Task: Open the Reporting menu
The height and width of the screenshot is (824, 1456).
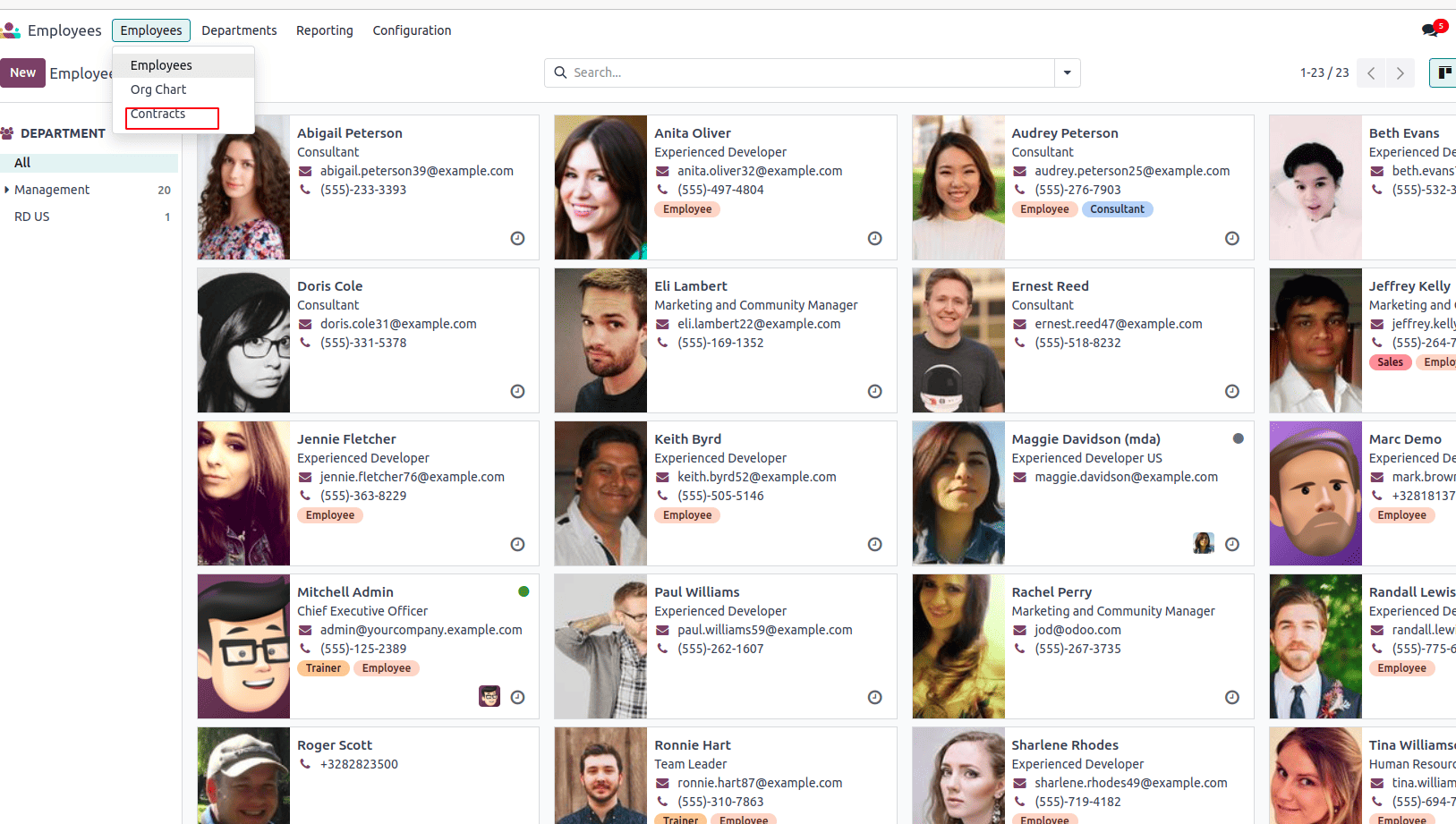Action: [325, 30]
